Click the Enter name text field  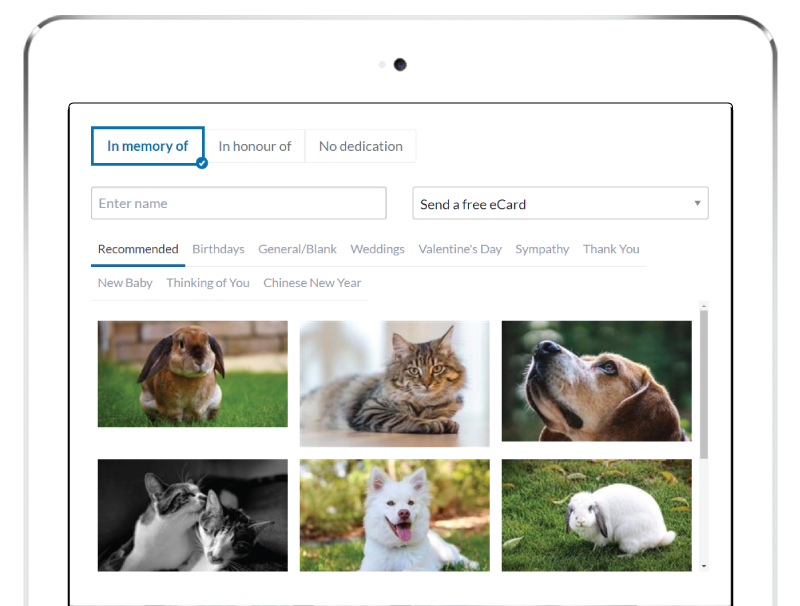pyautogui.click(x=238, y=203)
